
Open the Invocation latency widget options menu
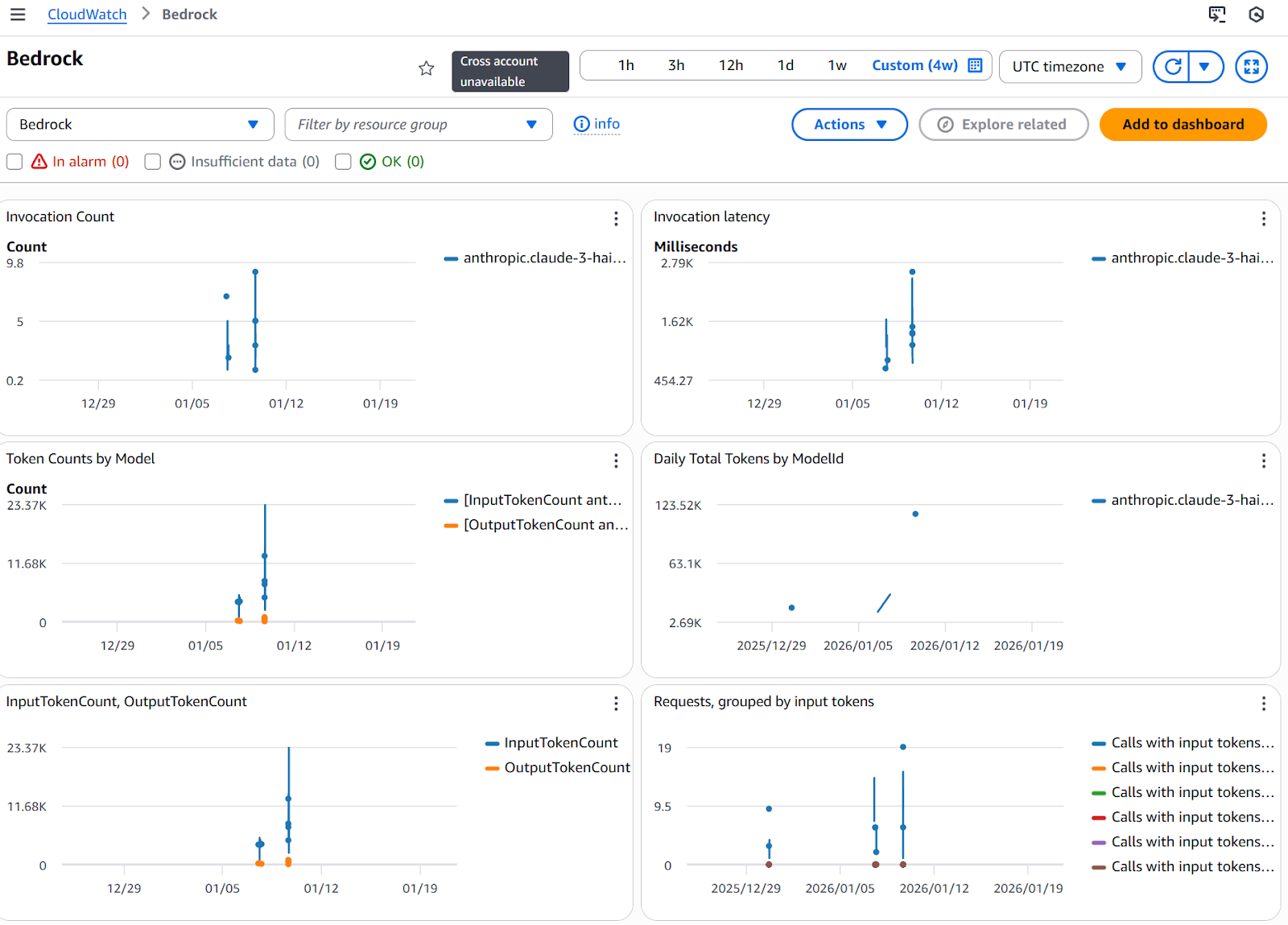pos(1264,219)
